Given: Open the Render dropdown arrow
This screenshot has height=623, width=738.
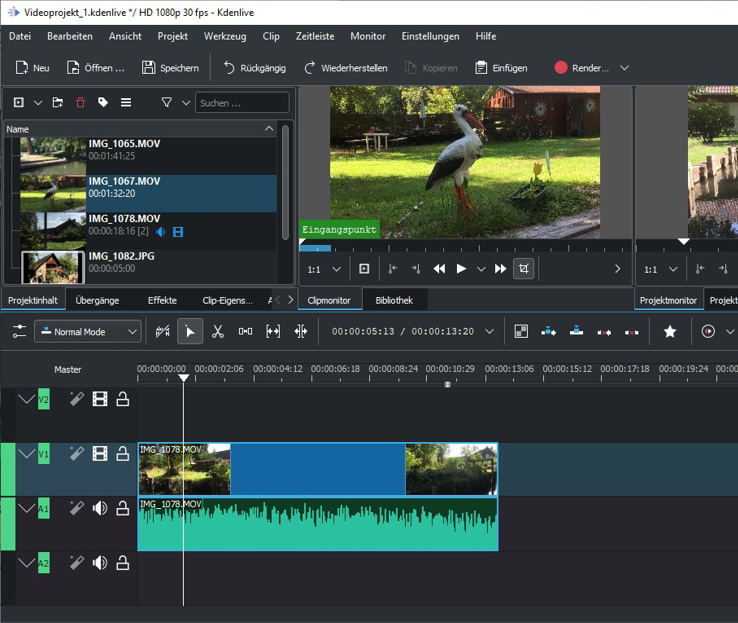Looking at the screenshot, I should [625, 68].
